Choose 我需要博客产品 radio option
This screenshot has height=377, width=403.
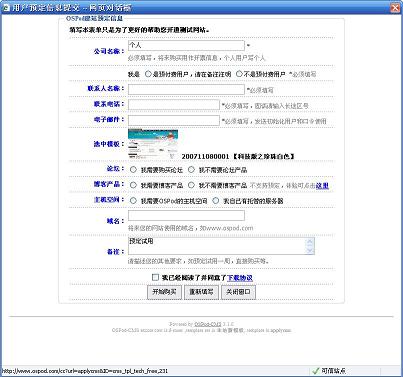[x=133, y=185]
